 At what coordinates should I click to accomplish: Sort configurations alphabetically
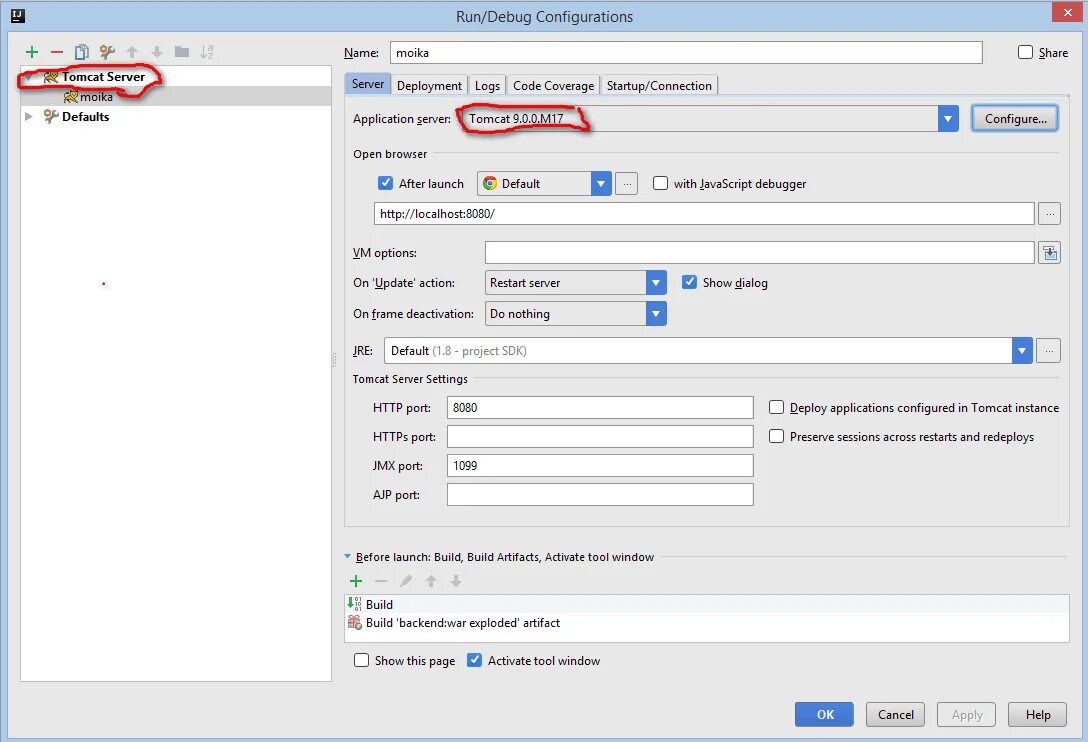(207, 52)
